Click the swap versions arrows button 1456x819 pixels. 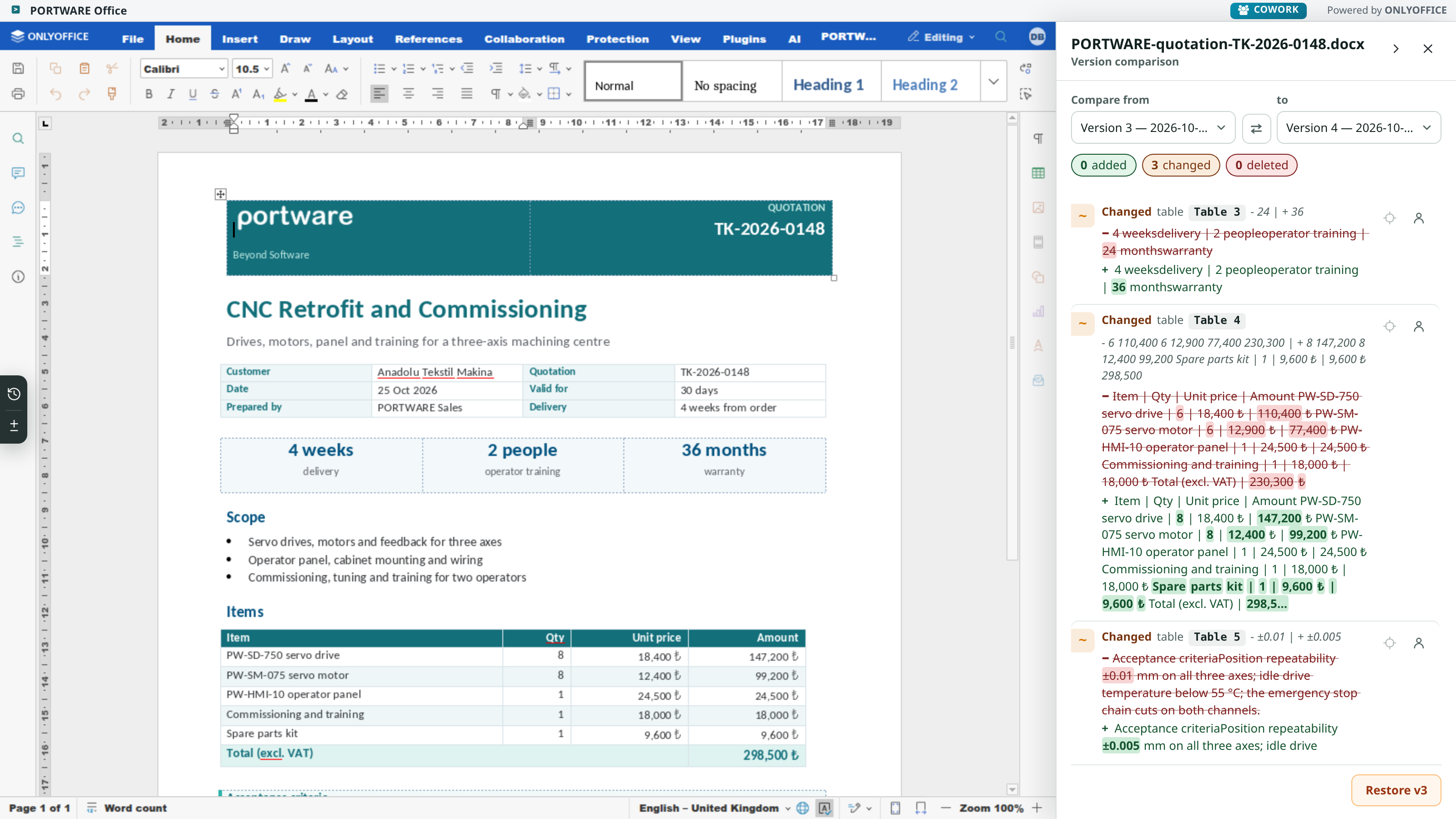[x=1256, y=128]
